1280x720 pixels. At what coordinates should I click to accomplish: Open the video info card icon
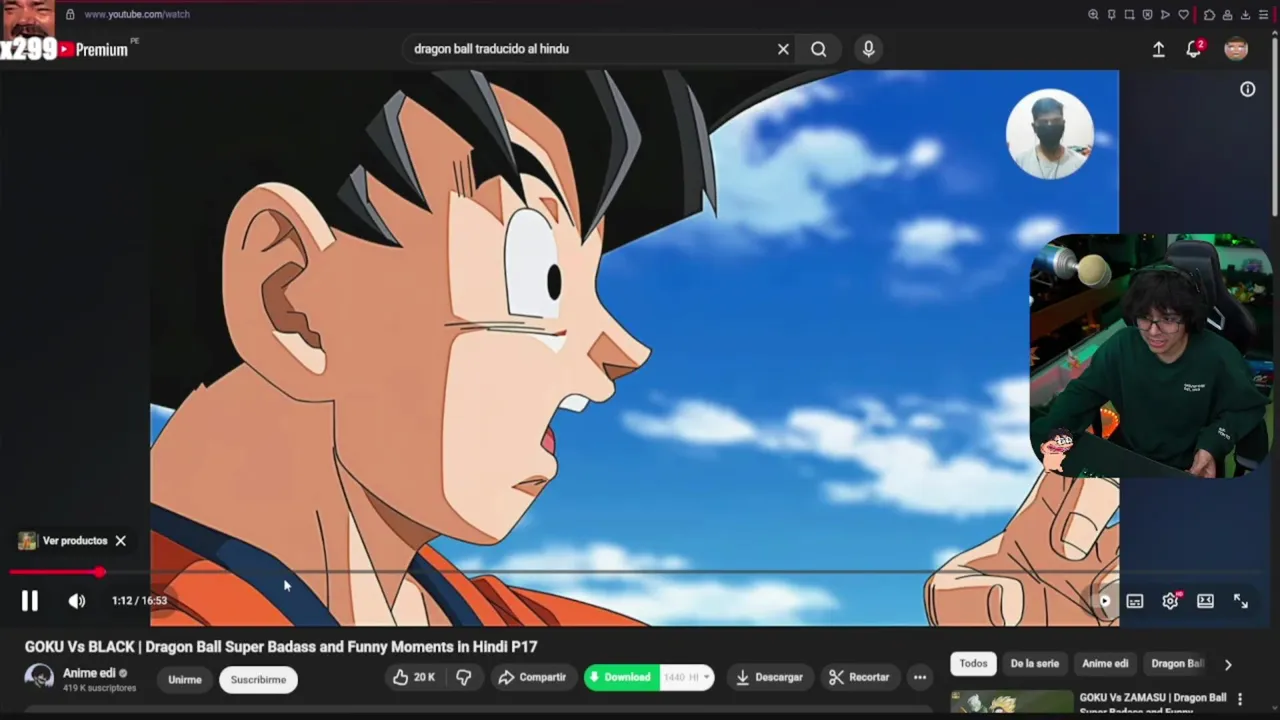[x=1248, y=90]
